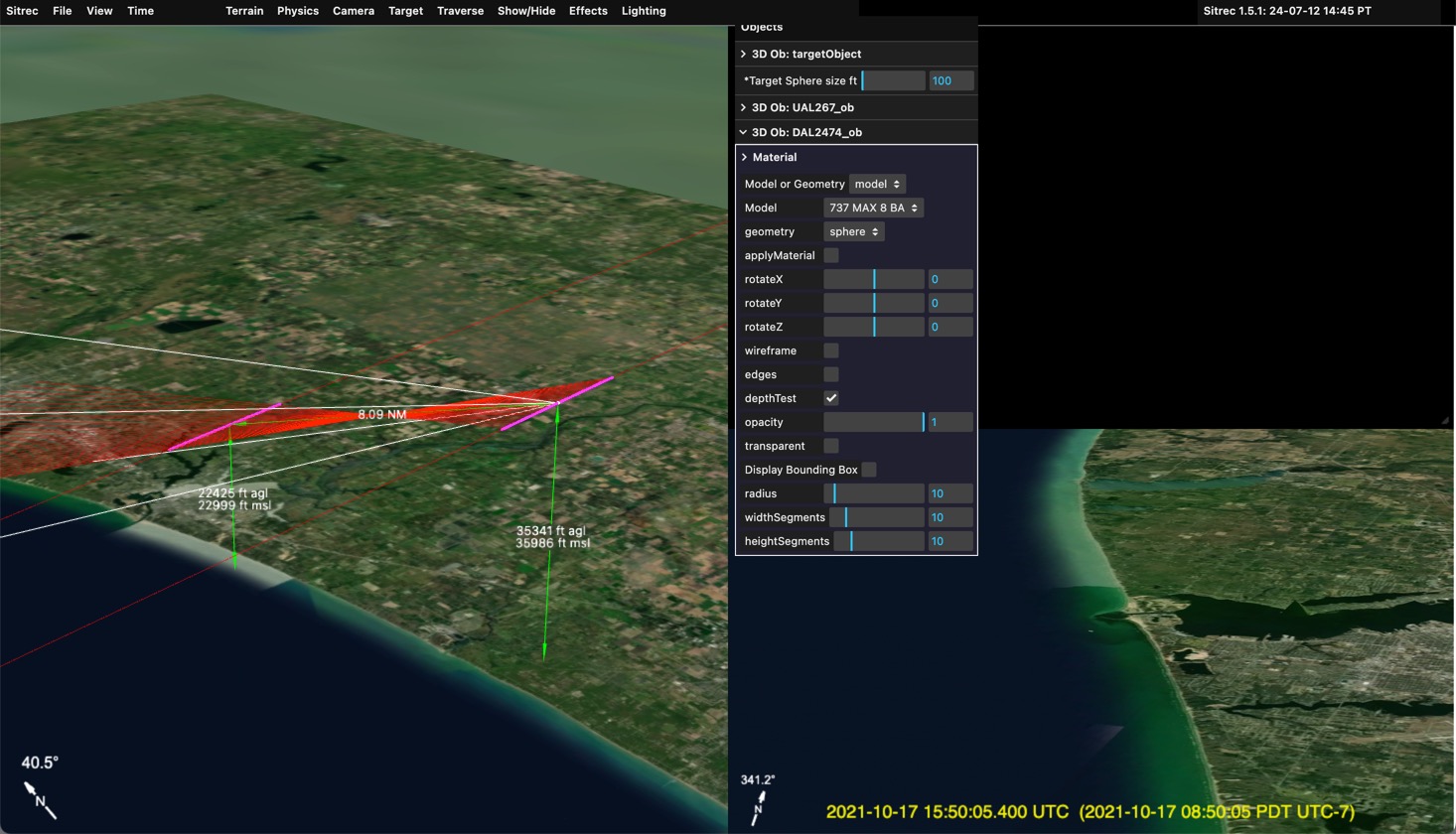Screen dimensions: 1456x834
Task: Turn on the transparent option
Action: 831,446
